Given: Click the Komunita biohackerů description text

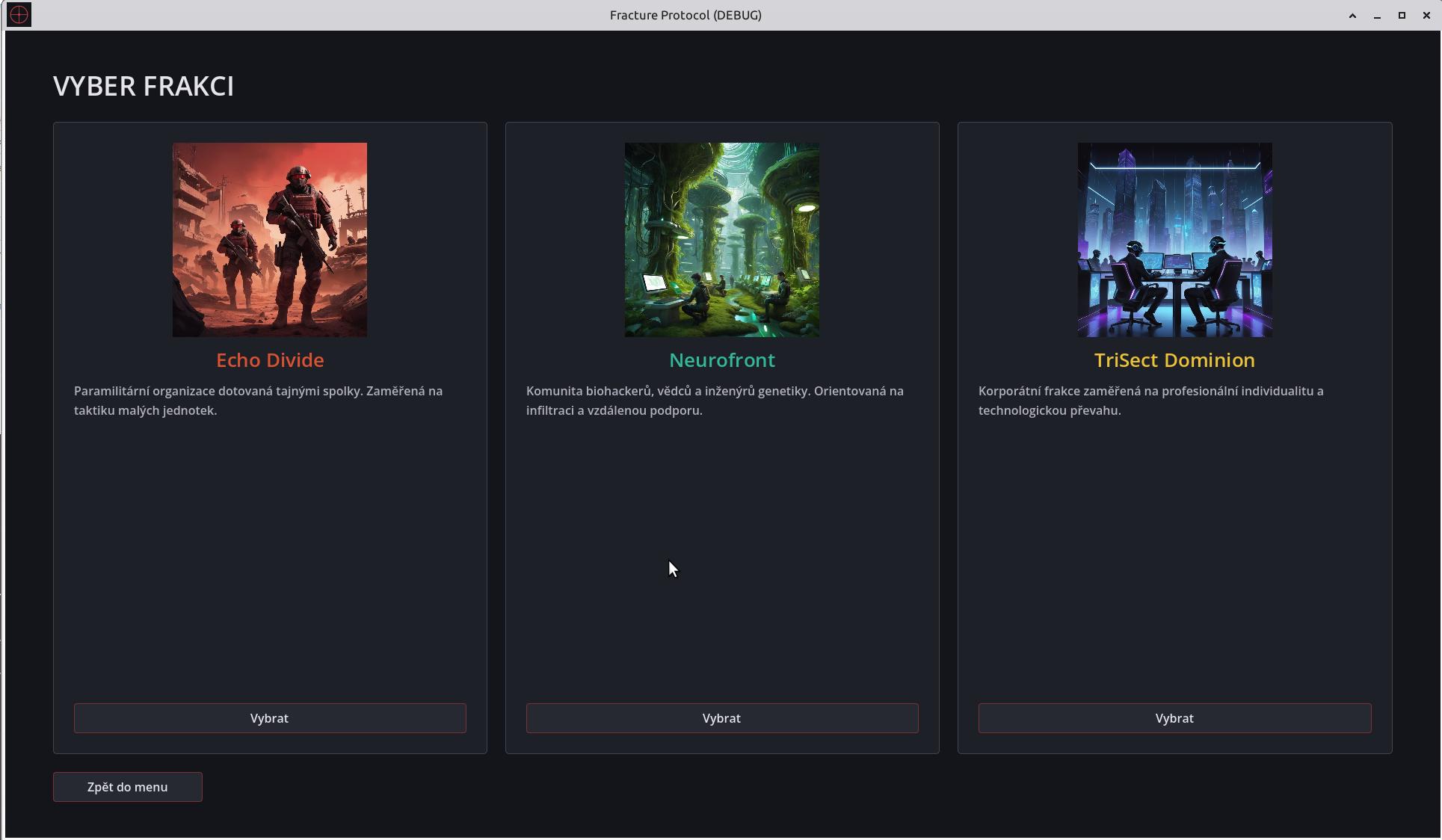Looking at the screenshot, I should click(715, 401).
